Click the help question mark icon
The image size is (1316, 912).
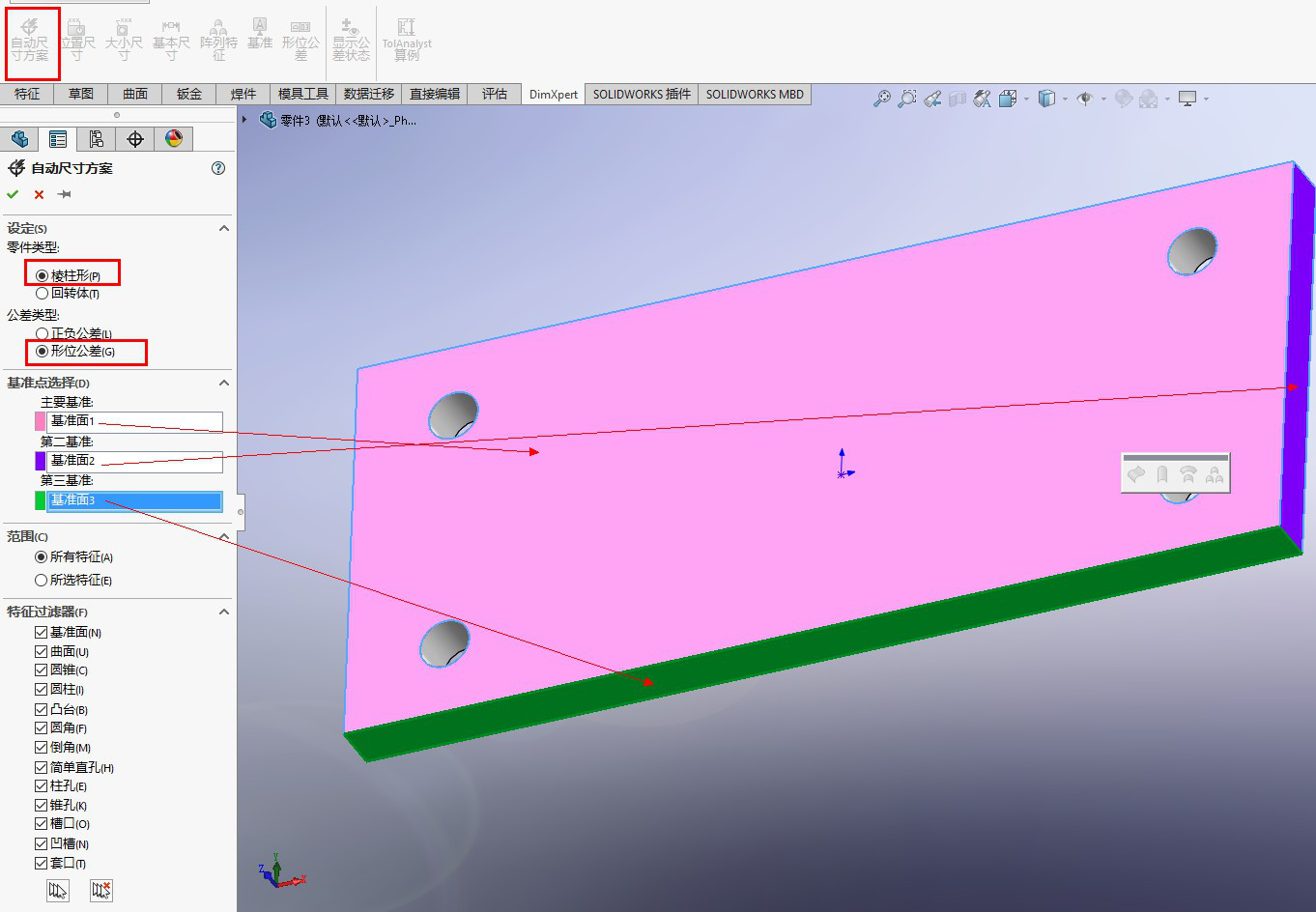pos(218,168)
